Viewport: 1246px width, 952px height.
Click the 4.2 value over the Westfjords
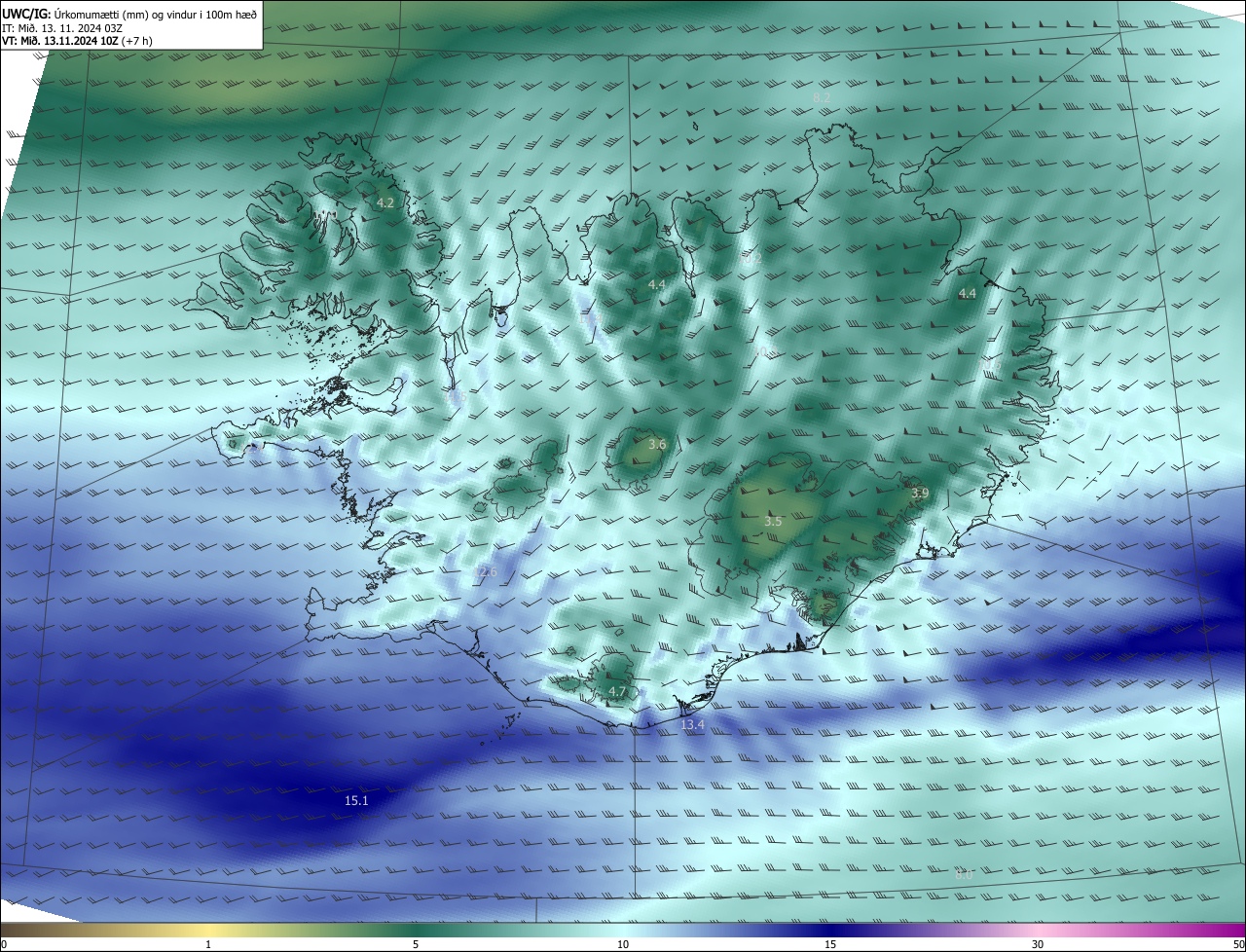[385, 203]
